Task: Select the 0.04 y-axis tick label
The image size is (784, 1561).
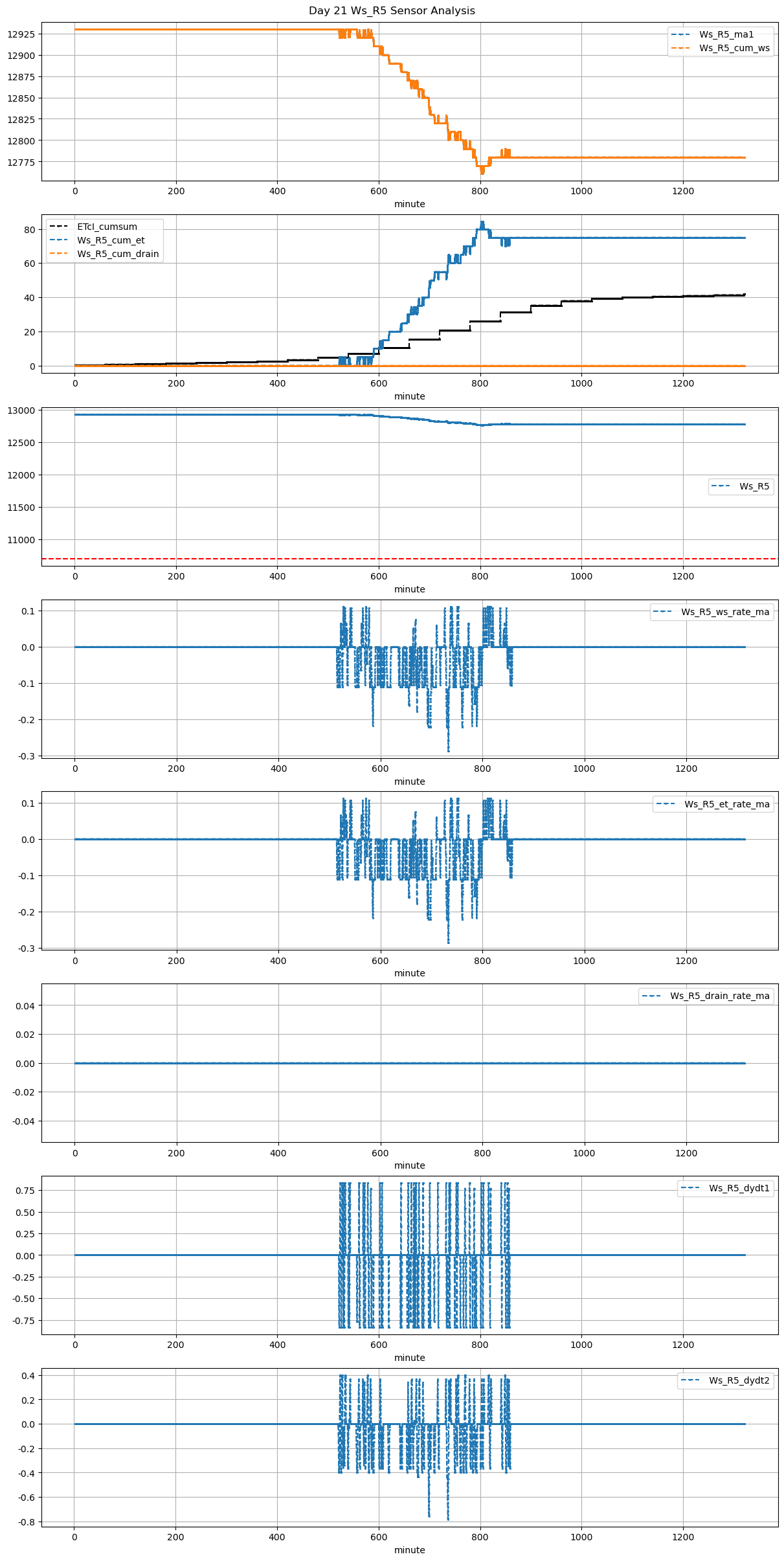Action: point(27,1005)
